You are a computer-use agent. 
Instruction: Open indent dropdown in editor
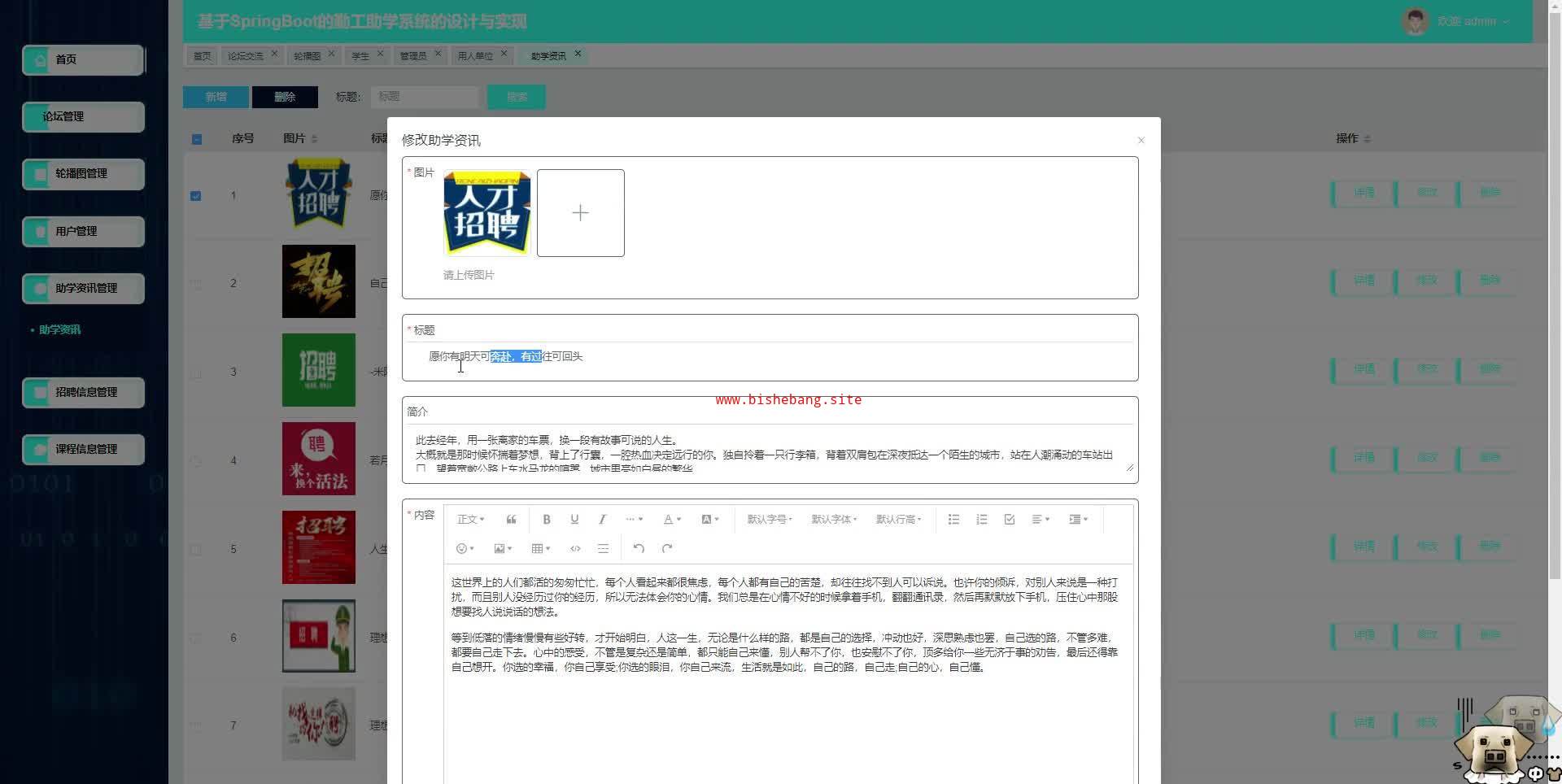1078,520
